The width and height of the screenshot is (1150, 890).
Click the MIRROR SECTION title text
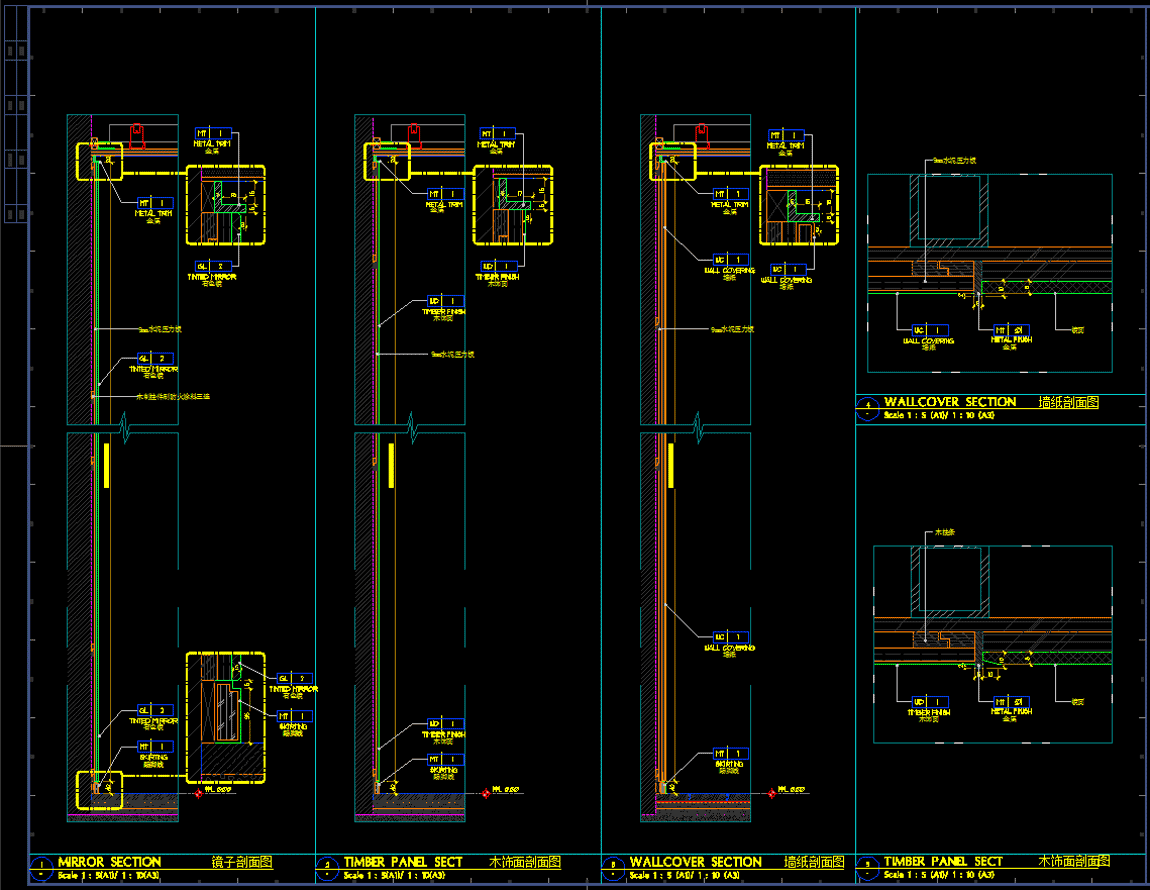(x=109, y=861)
